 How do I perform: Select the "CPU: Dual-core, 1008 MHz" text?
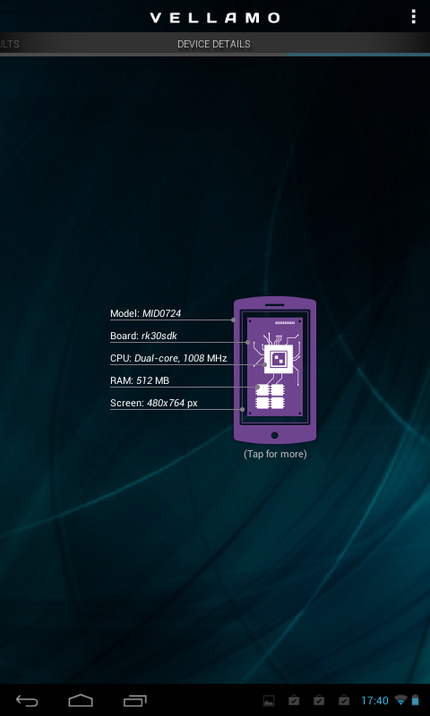tap(168, 358)
